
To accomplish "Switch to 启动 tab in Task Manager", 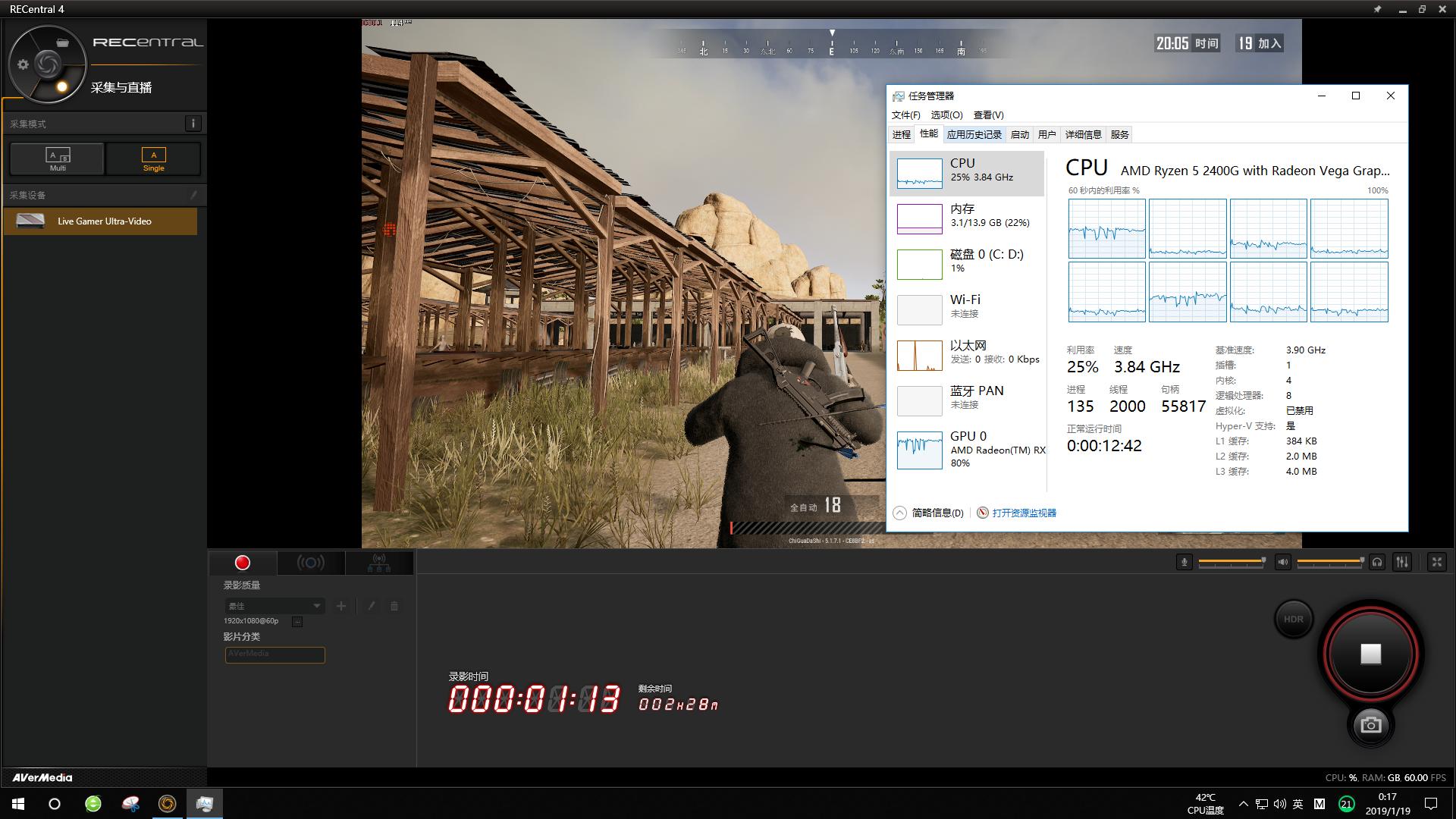I will [1020, 135].
